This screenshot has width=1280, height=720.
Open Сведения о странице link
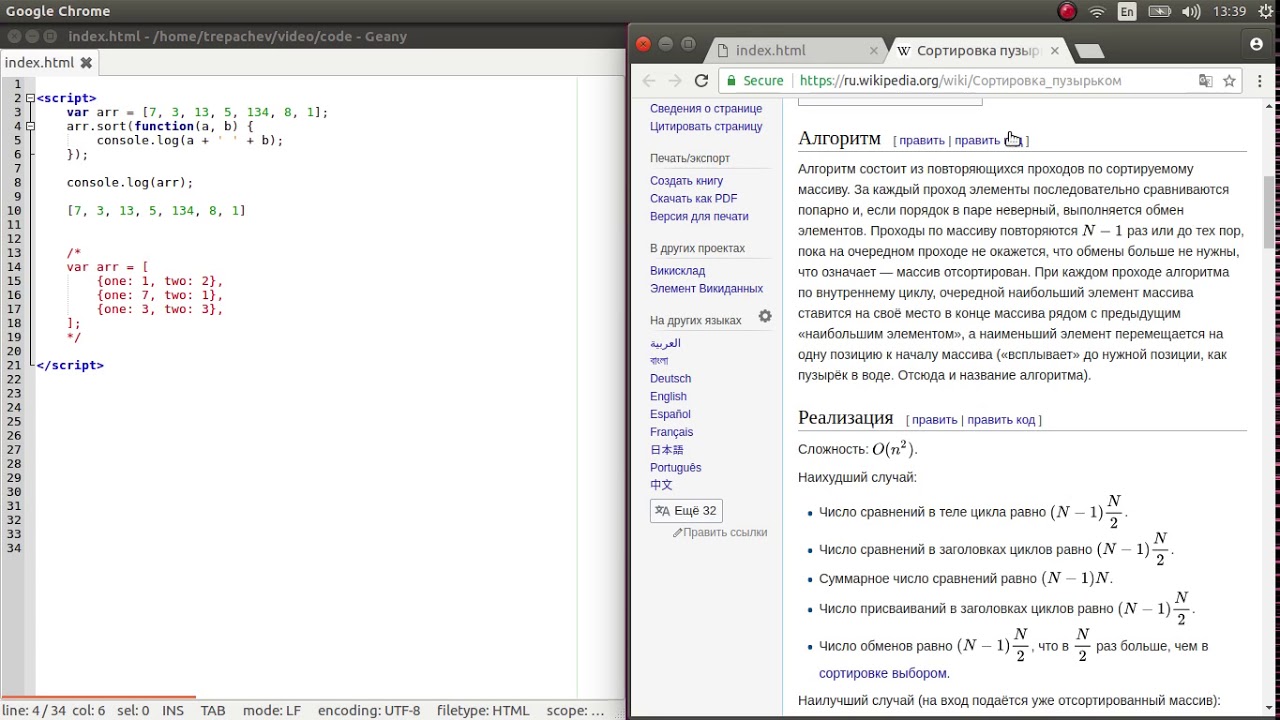coord(706,109)
